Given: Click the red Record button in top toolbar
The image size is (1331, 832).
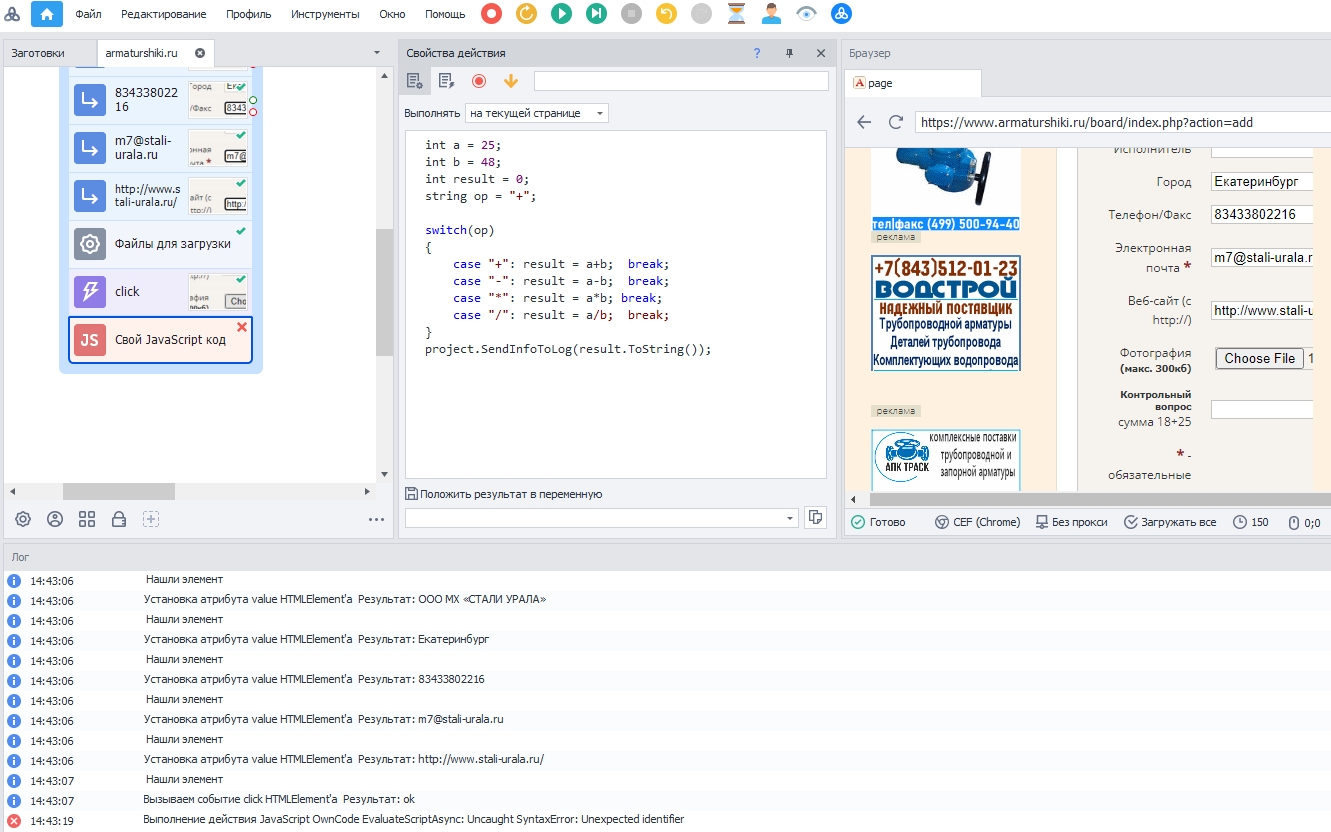Looking at the screenshot, I should 491,14.
